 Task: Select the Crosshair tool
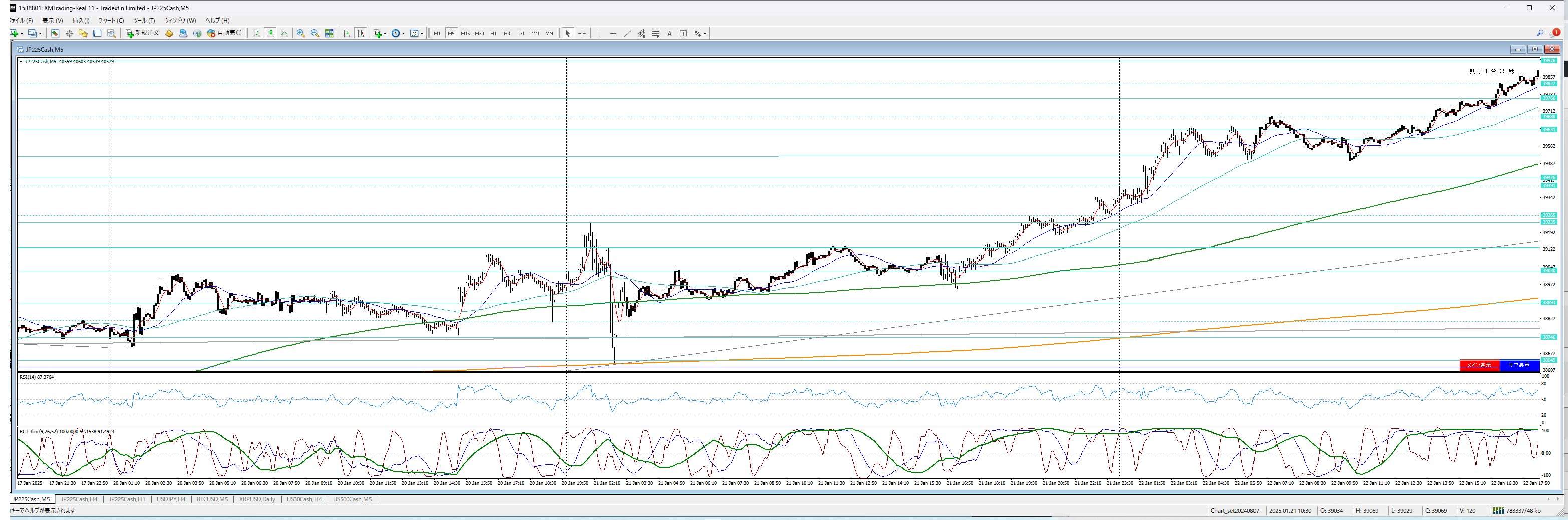(582, 33)
